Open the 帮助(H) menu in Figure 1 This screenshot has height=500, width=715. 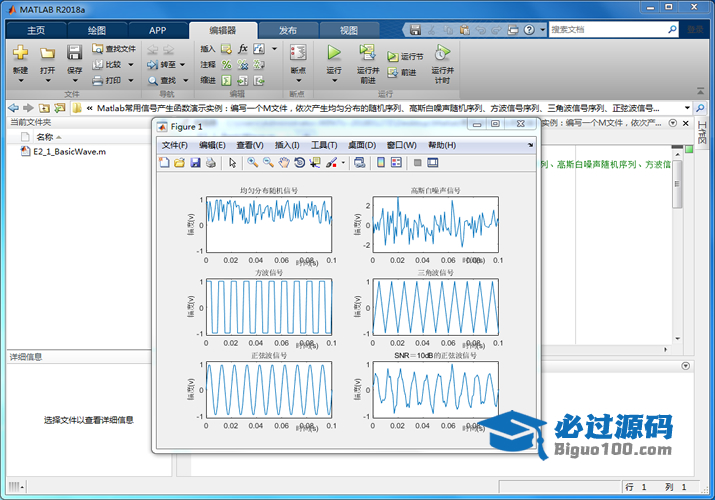tap(442, 145)
